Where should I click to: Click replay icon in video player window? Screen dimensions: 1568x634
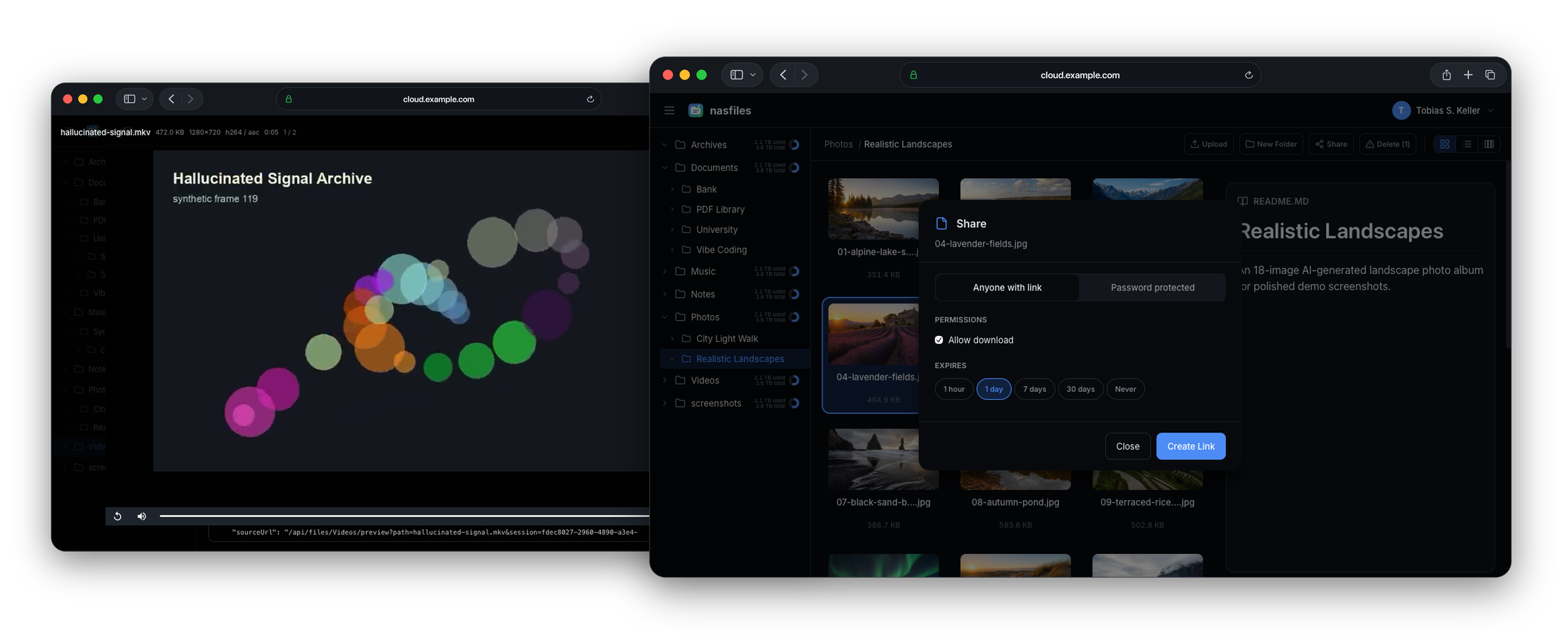click(117, 516)
